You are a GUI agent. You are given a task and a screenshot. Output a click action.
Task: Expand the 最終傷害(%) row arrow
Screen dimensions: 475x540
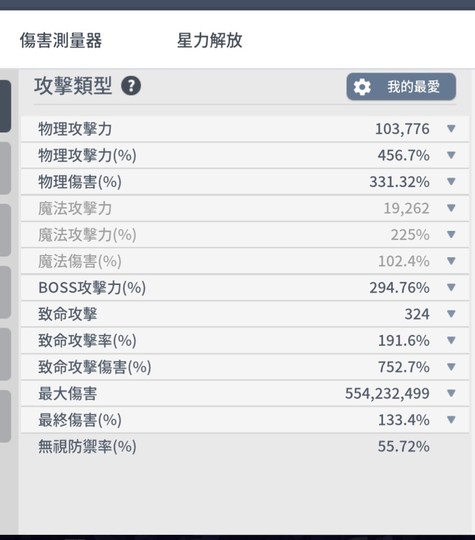click(x=451, y=419)
